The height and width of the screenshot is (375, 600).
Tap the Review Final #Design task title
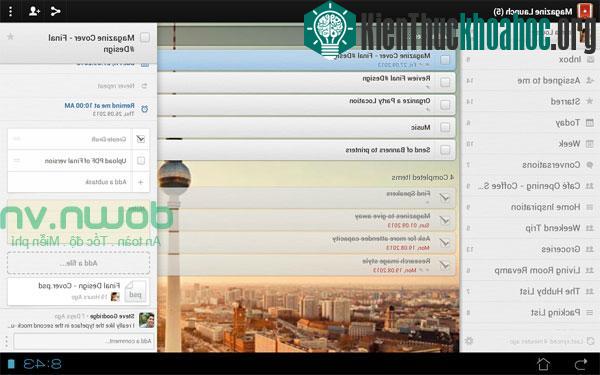[396, 78]
